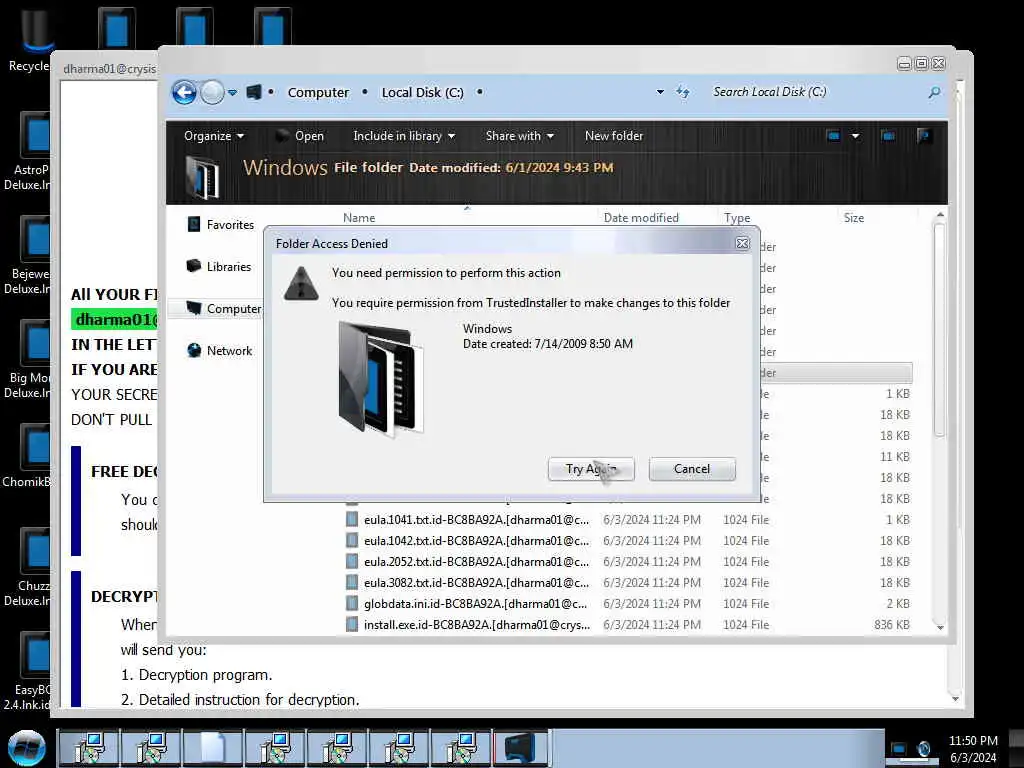
Task: Click the file list scroll-down arrow
Action: (940, 627)
